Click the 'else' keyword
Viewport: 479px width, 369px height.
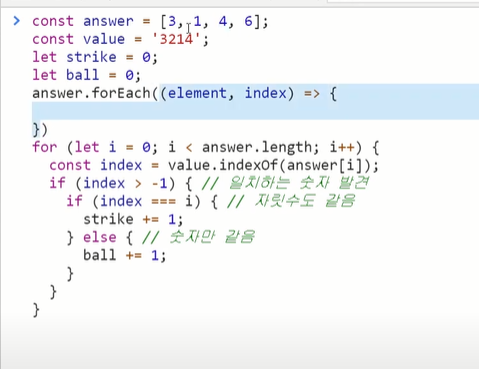tap(100, 237)
